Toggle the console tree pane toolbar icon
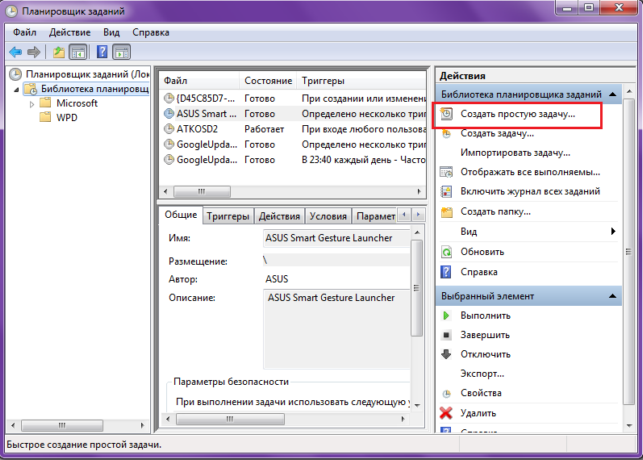The image size is (643, 460). tap(78, 52)
